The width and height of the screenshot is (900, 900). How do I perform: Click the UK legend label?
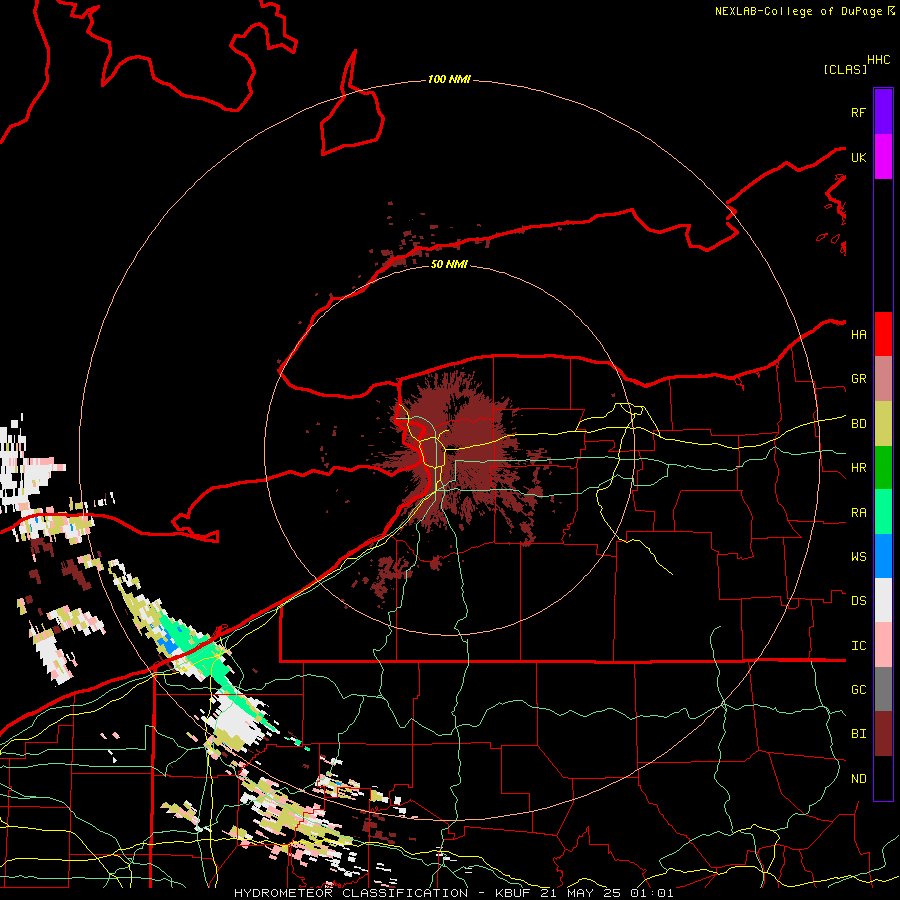coord(858,157)
